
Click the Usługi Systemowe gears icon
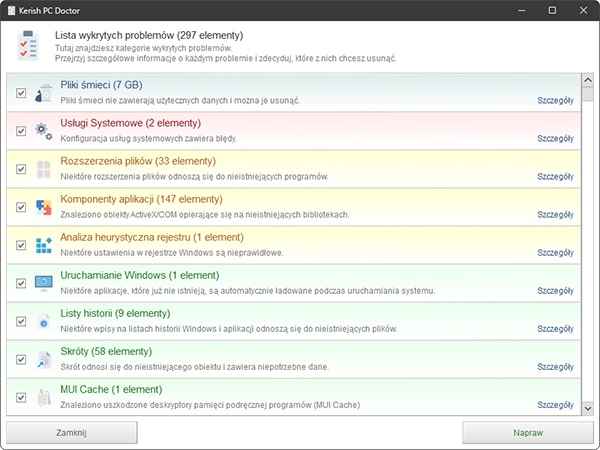click(x=43, y=131)
